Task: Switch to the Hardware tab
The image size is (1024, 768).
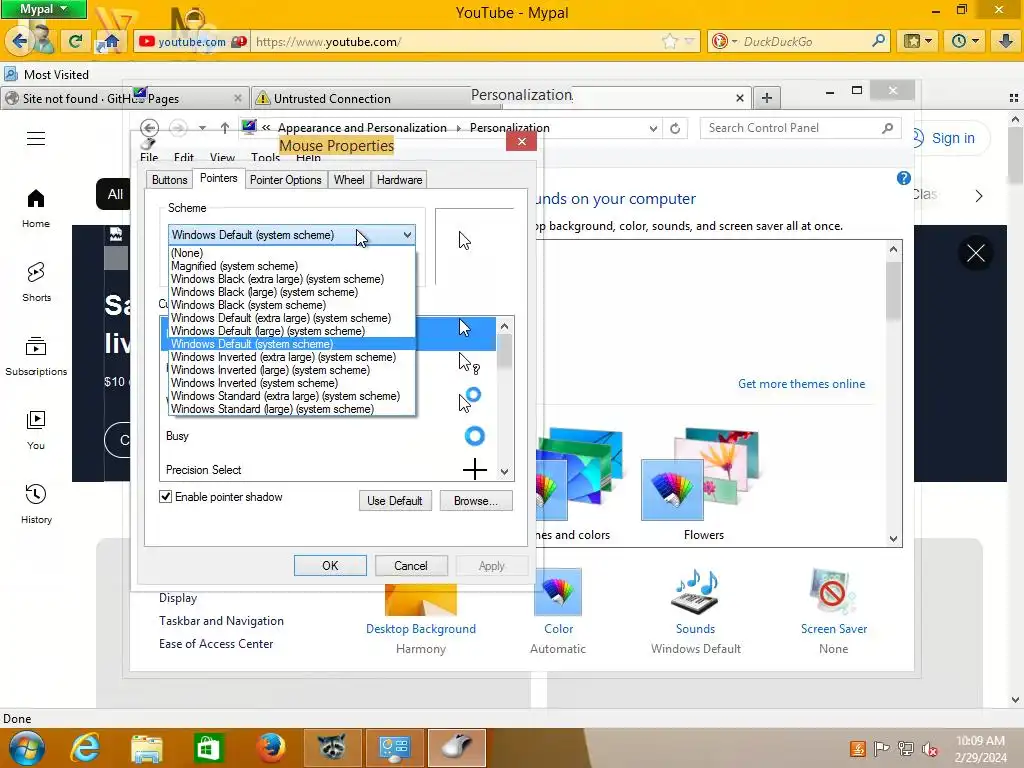Action: pyautogui.click(x=399, y=180)
